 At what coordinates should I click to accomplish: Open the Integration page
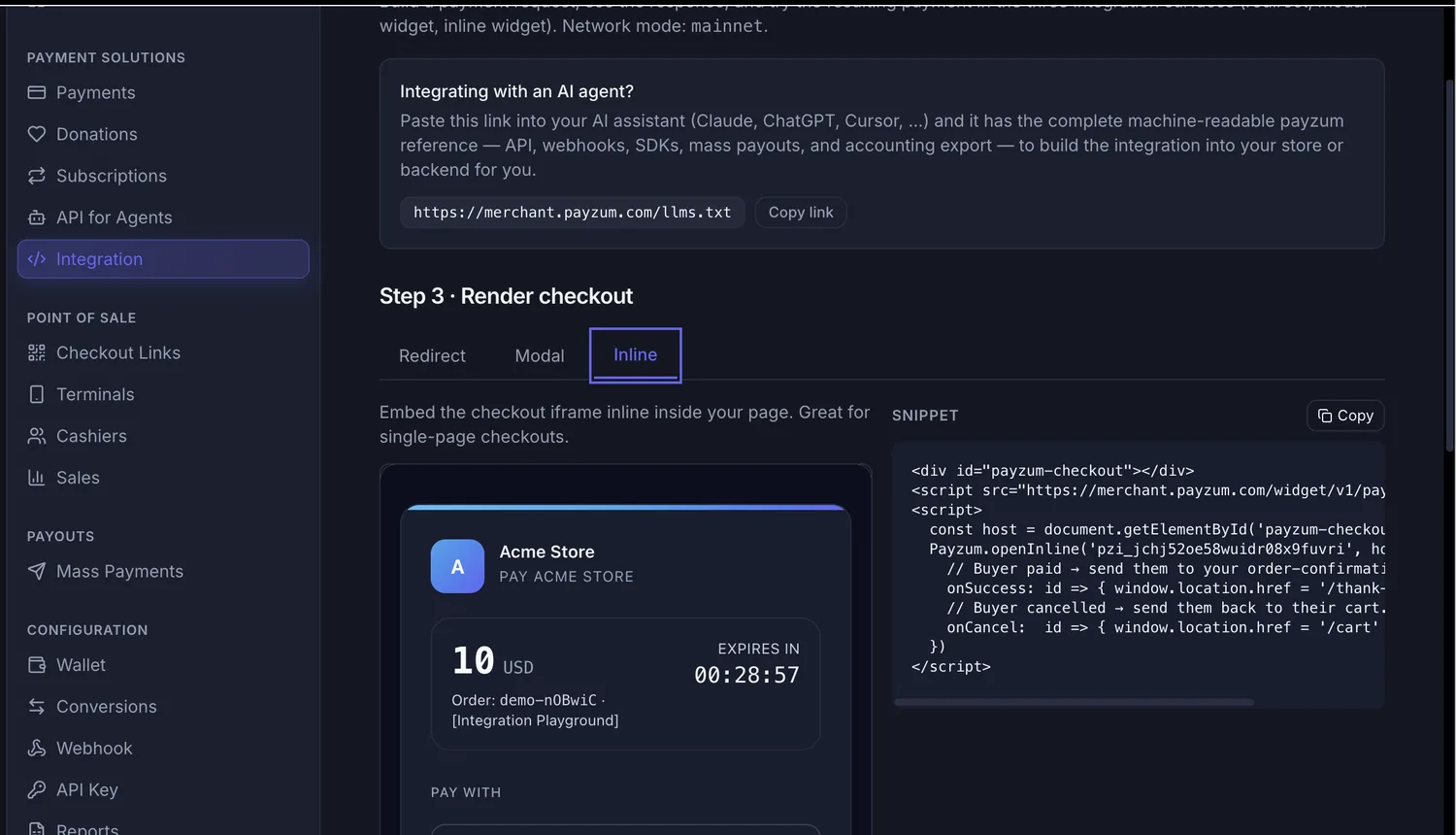[163, 259]
